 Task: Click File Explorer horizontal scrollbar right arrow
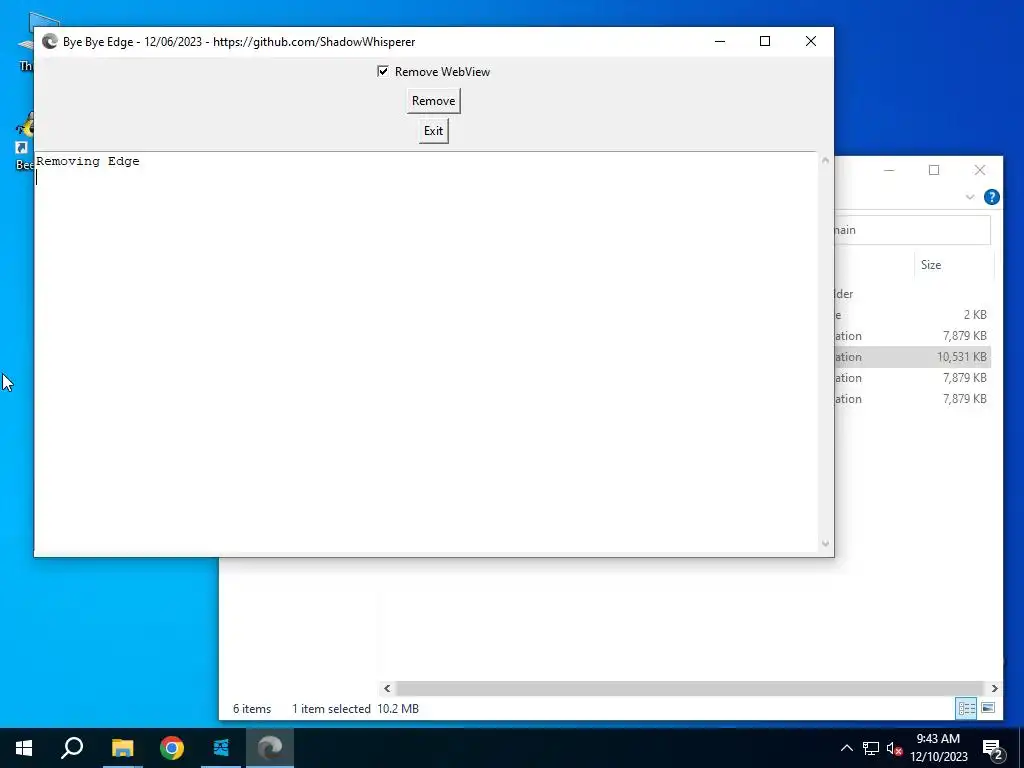[994, 688]
